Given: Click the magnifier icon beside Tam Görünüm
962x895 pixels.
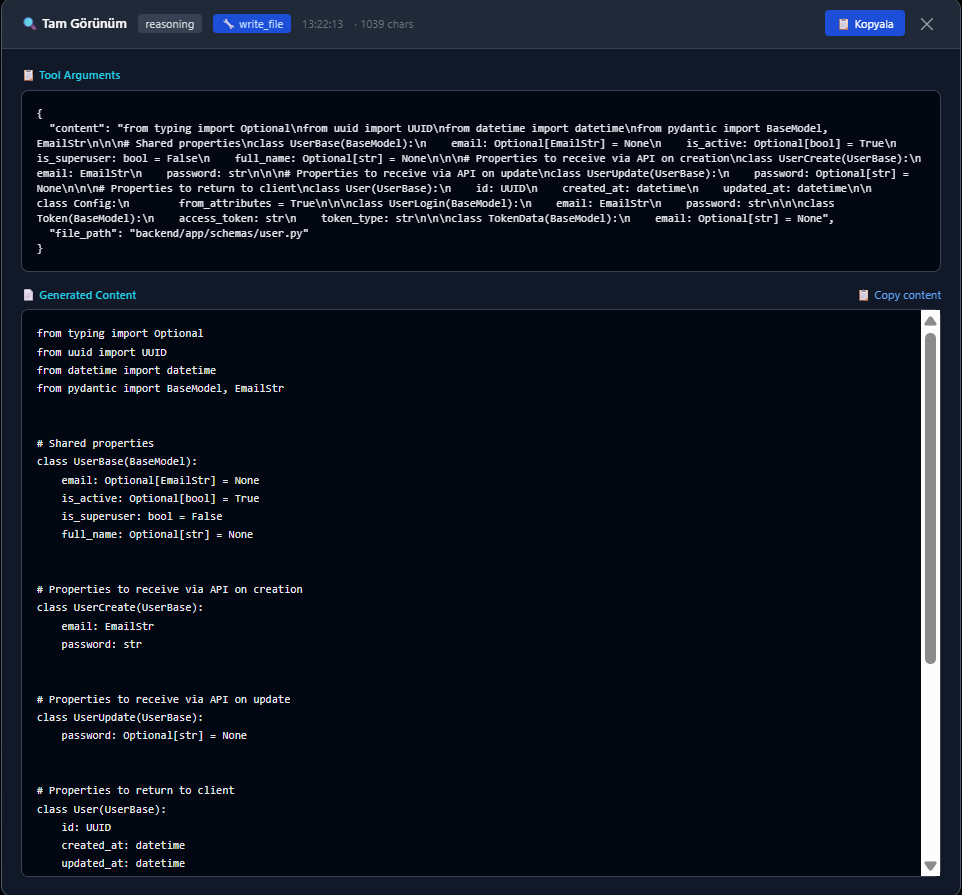Looking at the screenshot, I should [x=29, y=24].
